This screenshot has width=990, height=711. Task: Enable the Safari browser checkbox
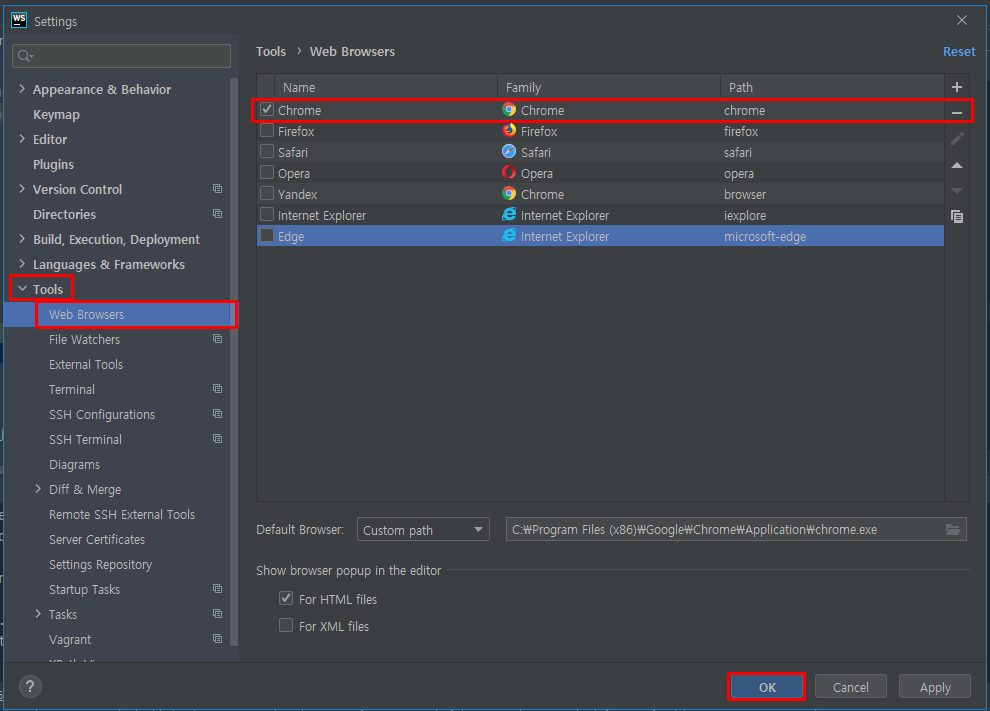(267, 152)
